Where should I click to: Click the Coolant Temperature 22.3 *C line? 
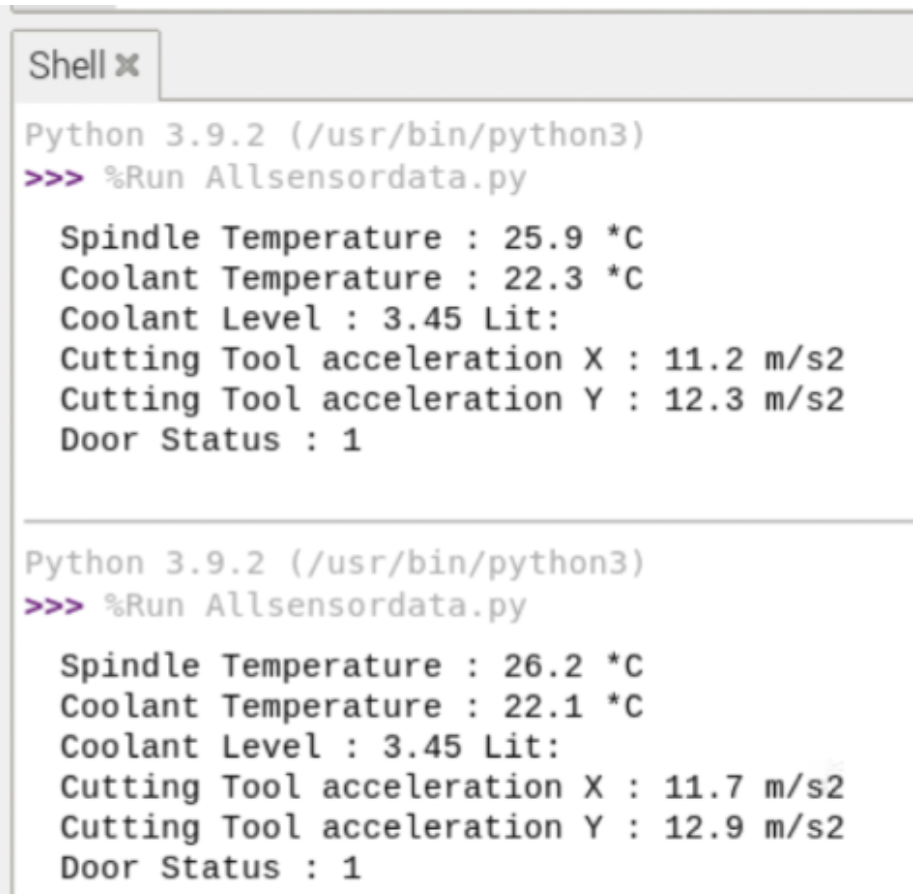coord(352,279)
